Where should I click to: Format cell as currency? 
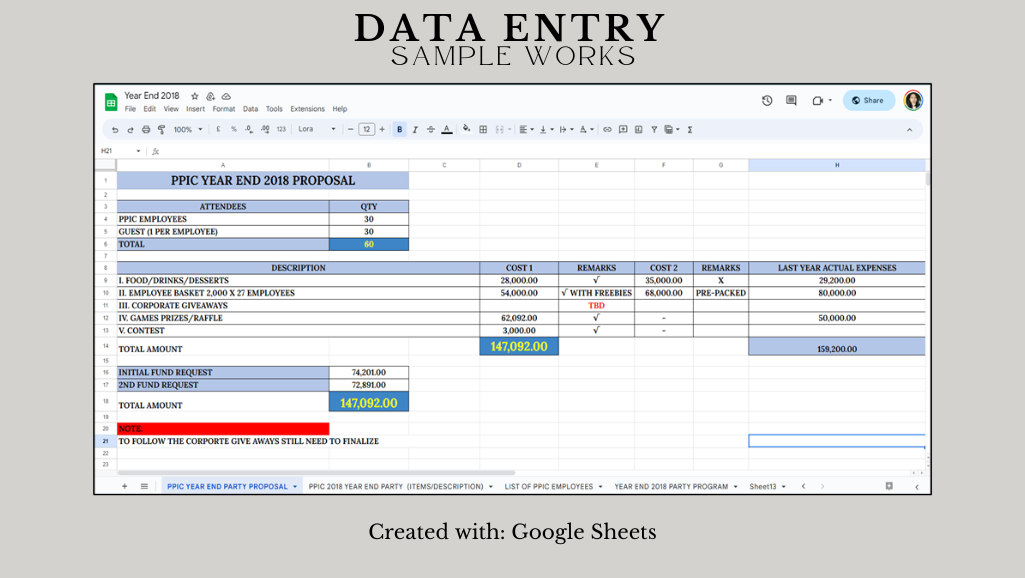(x=218, y=129)
